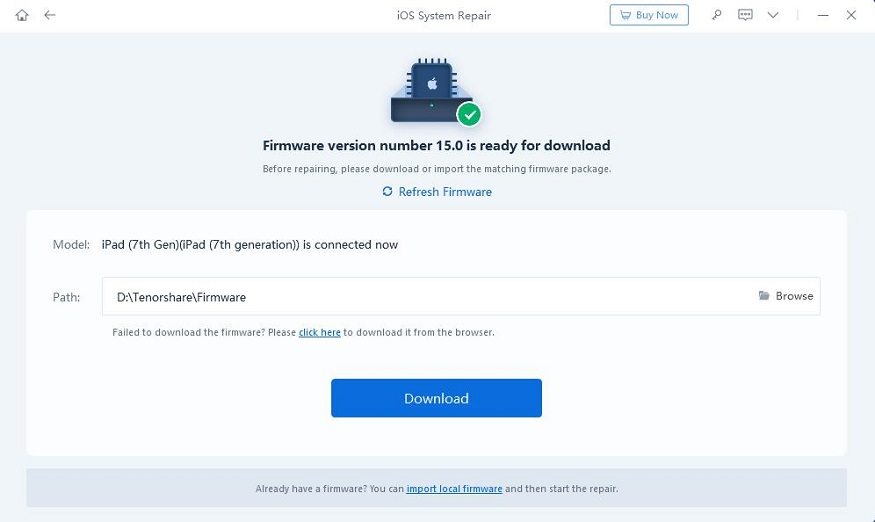Click the firmware chip illustration
The width and height of the screenshot is (875, 522).
click(x=431, y=89)
